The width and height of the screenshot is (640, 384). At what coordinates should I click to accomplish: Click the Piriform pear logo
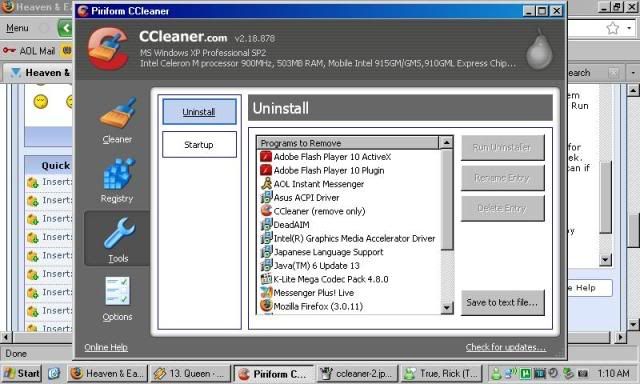coord(539,49)
